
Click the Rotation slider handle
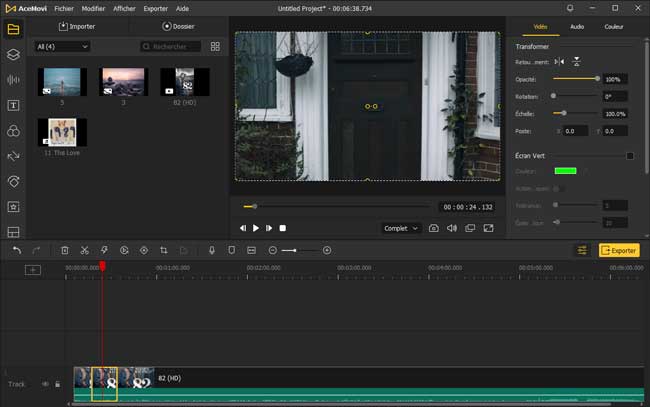[553, 96]
